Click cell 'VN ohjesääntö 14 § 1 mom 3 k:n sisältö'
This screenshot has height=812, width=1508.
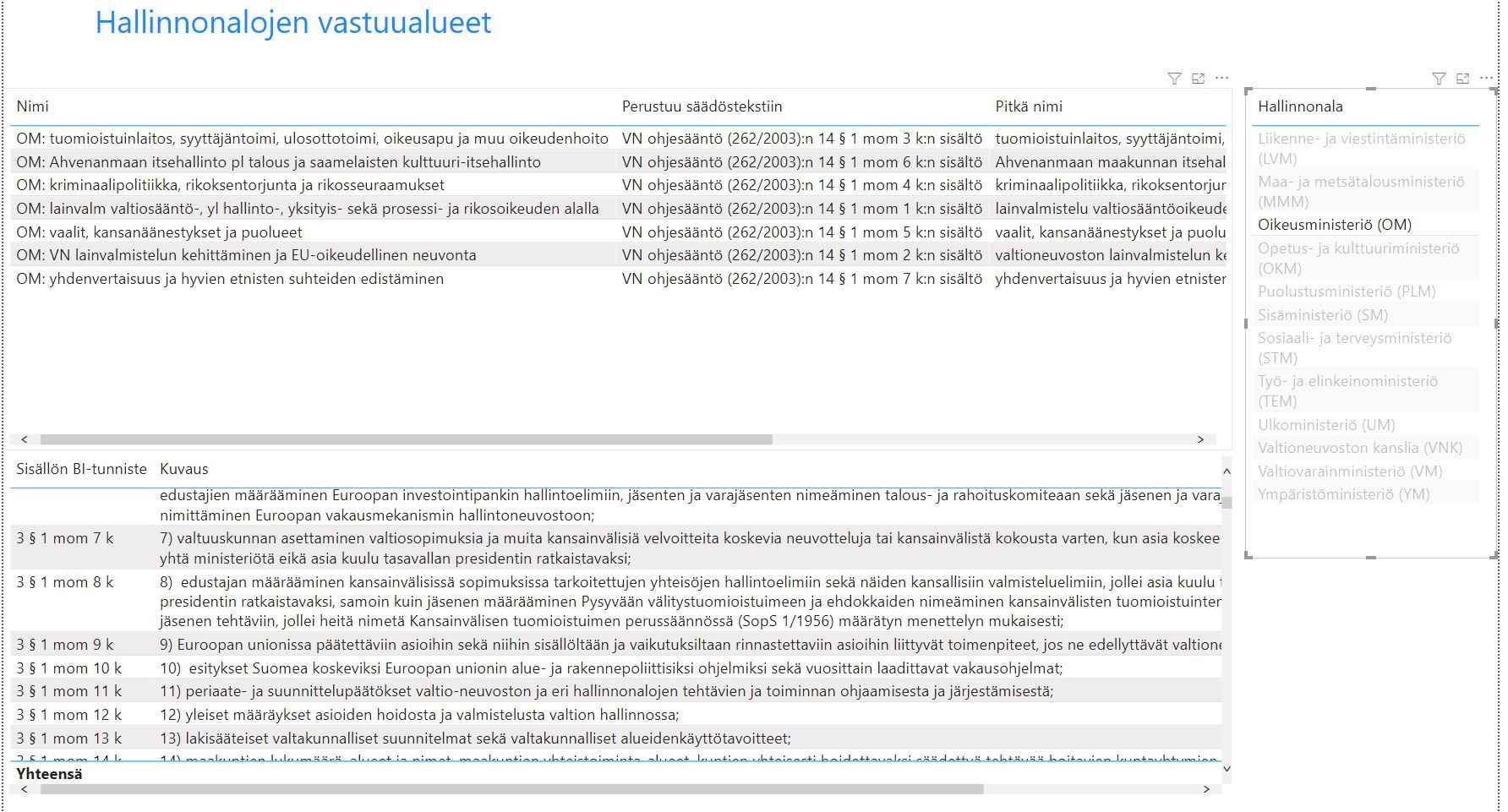click(802, 139)
